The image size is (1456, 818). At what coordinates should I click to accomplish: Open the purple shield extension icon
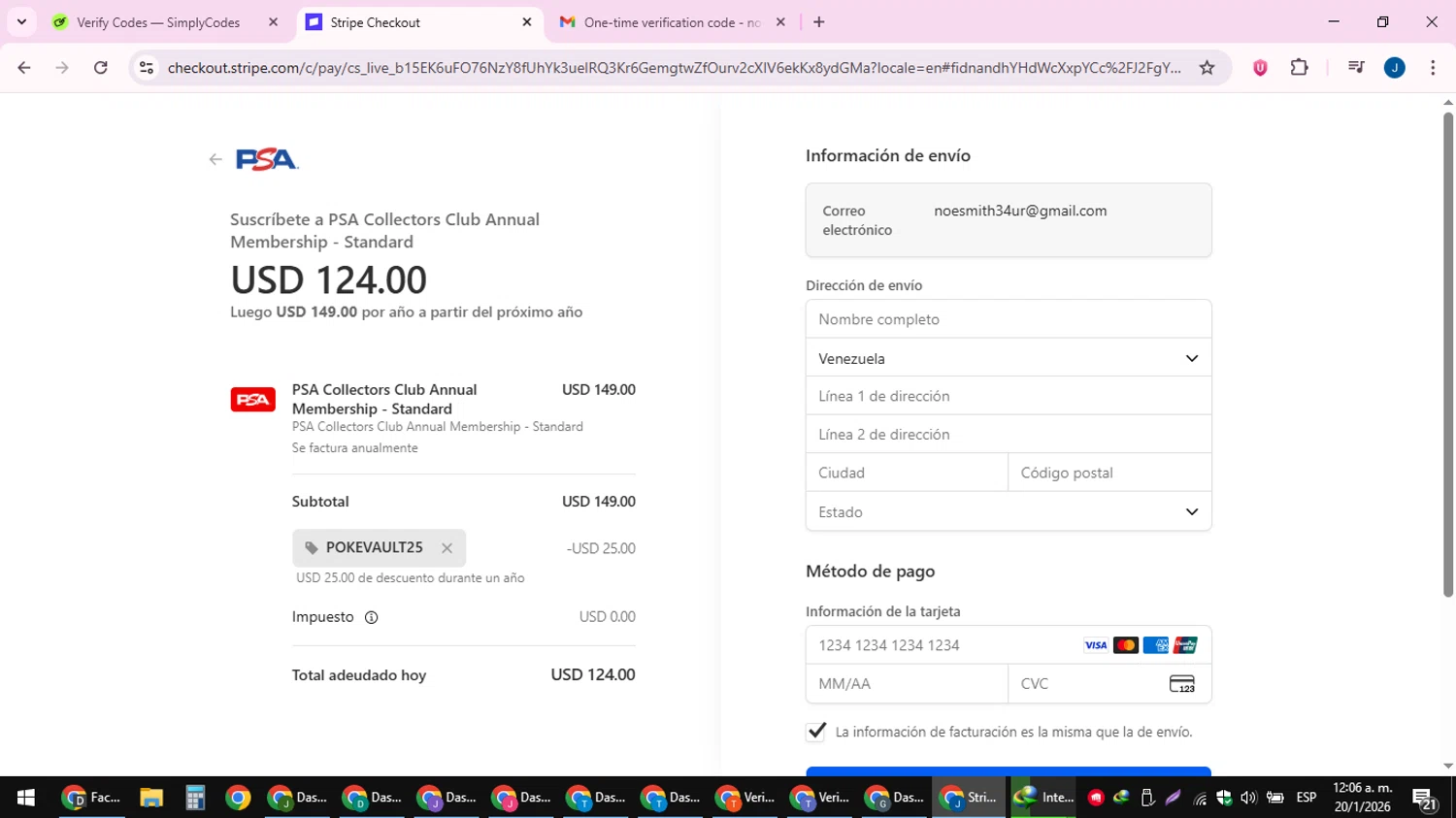point(1260,68)
